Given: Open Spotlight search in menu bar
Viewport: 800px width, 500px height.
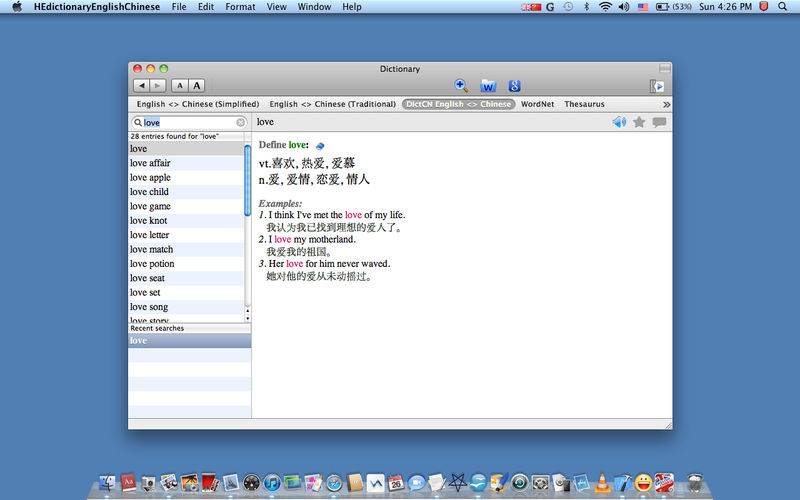Looking at the screenshot, I should click(x=783, y=7).
